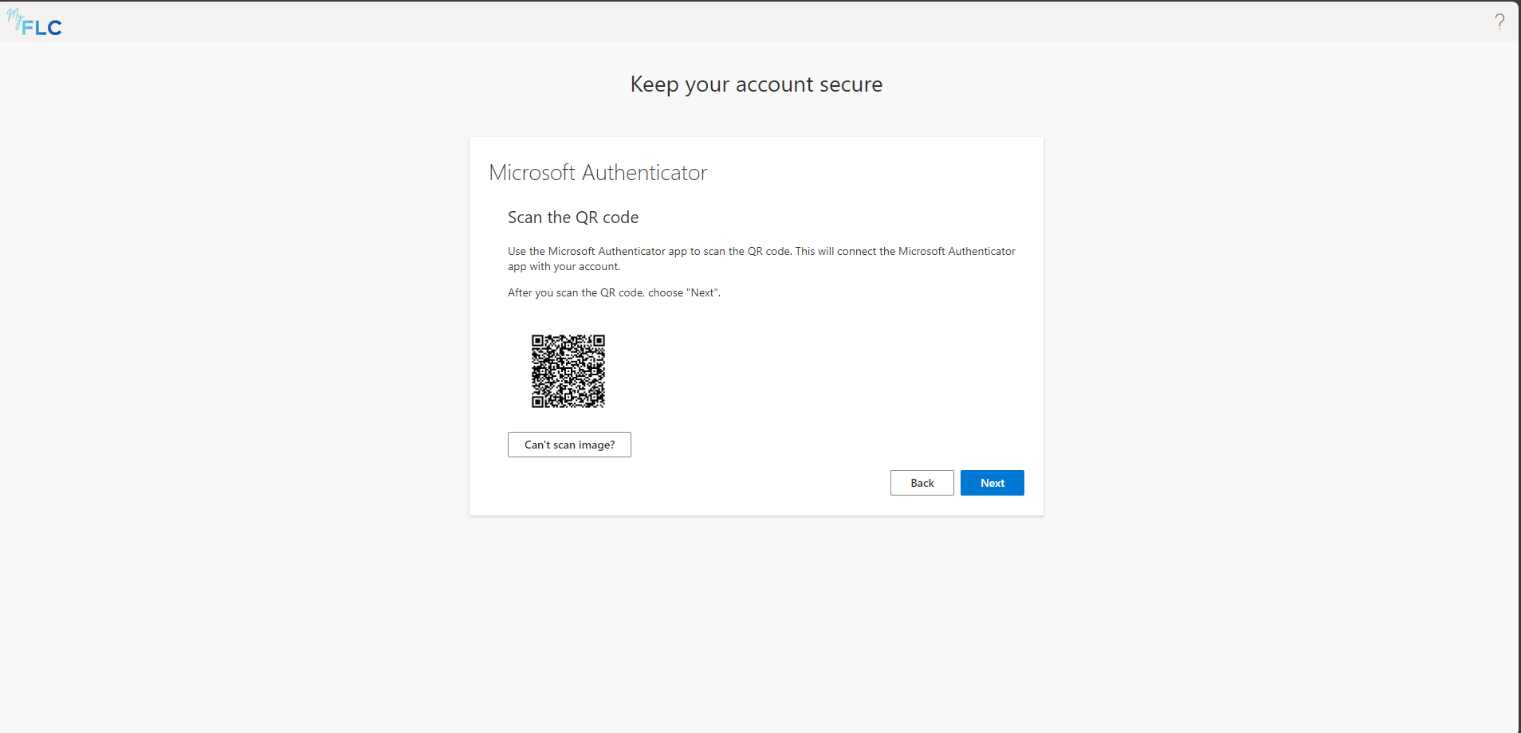Click the bold "FLC" letters of the logo
The image size is (1521, 733).
point(42,27)
